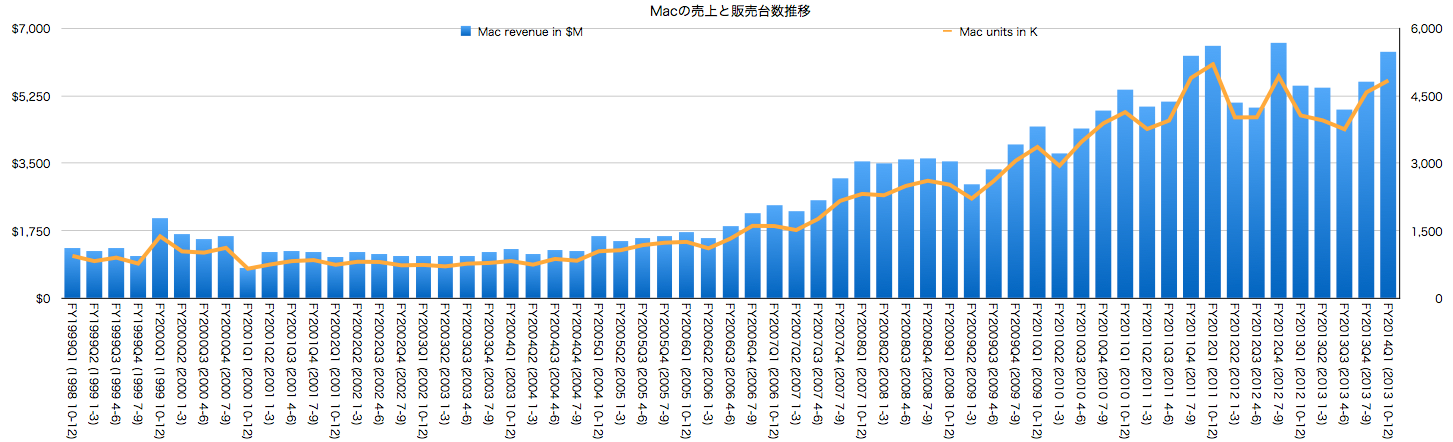
Task: Select the revenue bar above FY2011Q1
Action: pyautogui.click(x=1125, y=194)
